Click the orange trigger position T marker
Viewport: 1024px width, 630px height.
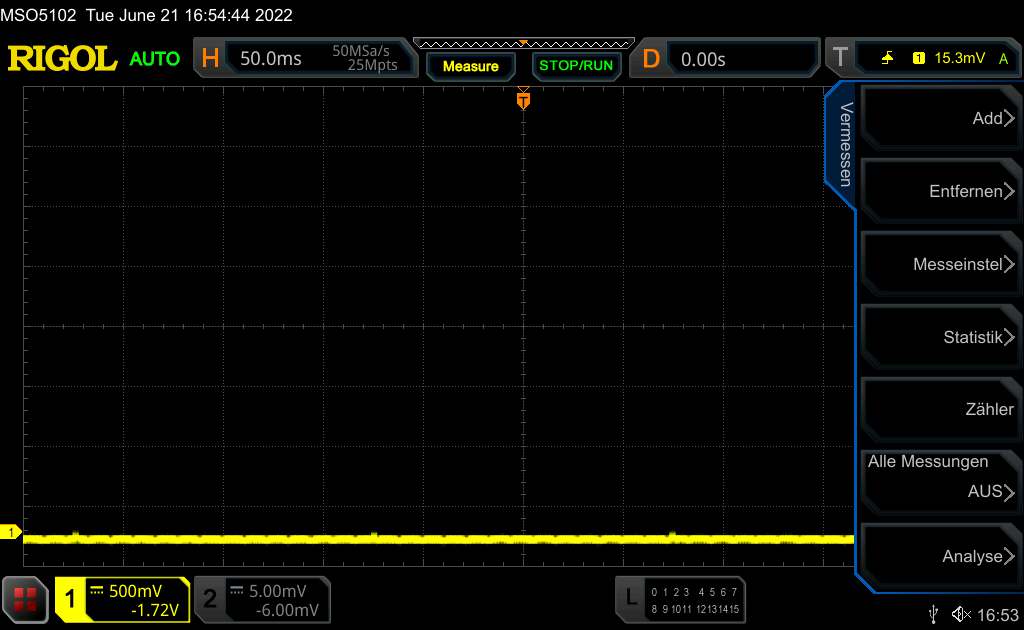[522, 100]
